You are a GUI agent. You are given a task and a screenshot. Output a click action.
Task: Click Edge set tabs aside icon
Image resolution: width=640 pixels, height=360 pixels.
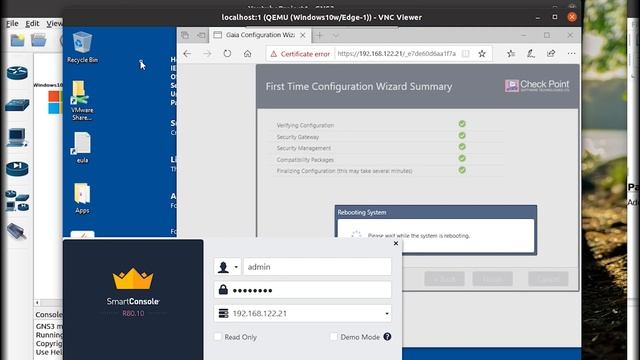coord(202,36)
